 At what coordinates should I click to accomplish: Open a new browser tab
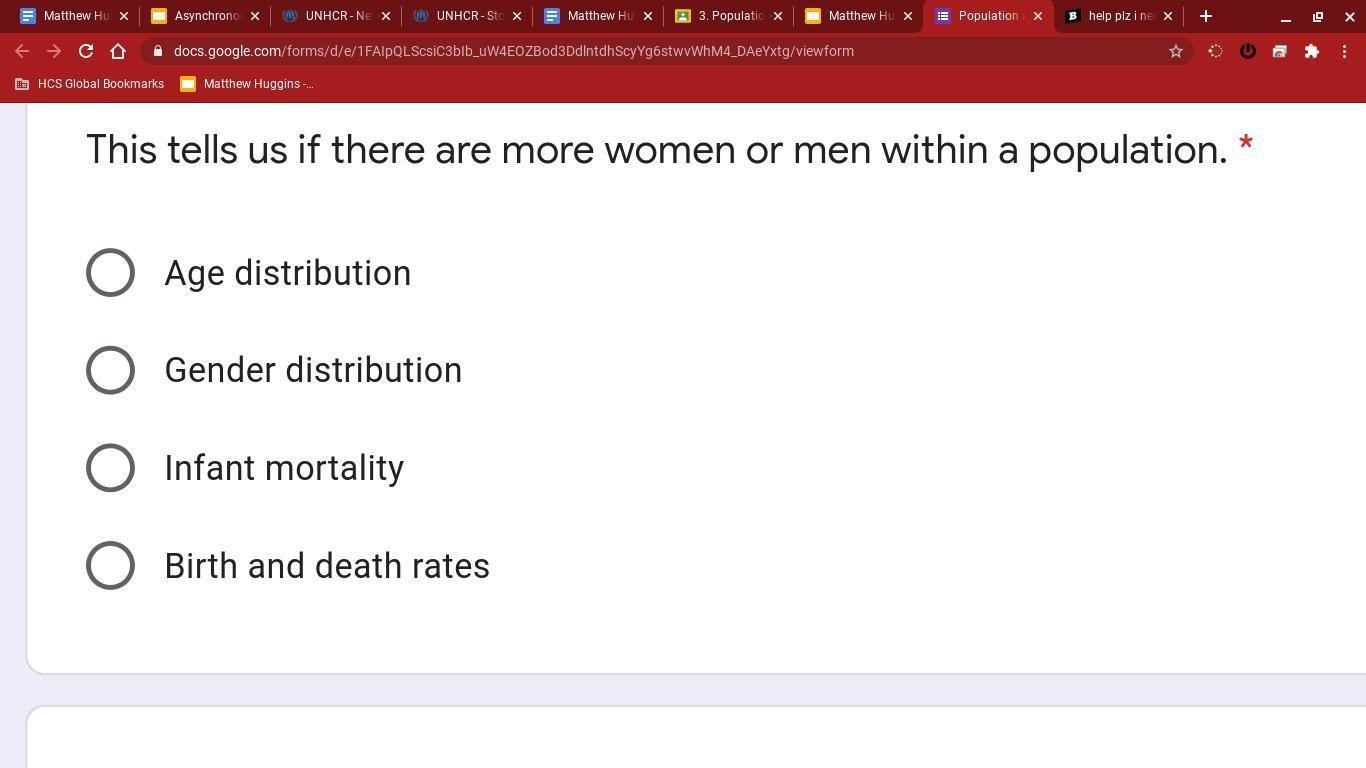(x=1206, y=16)
